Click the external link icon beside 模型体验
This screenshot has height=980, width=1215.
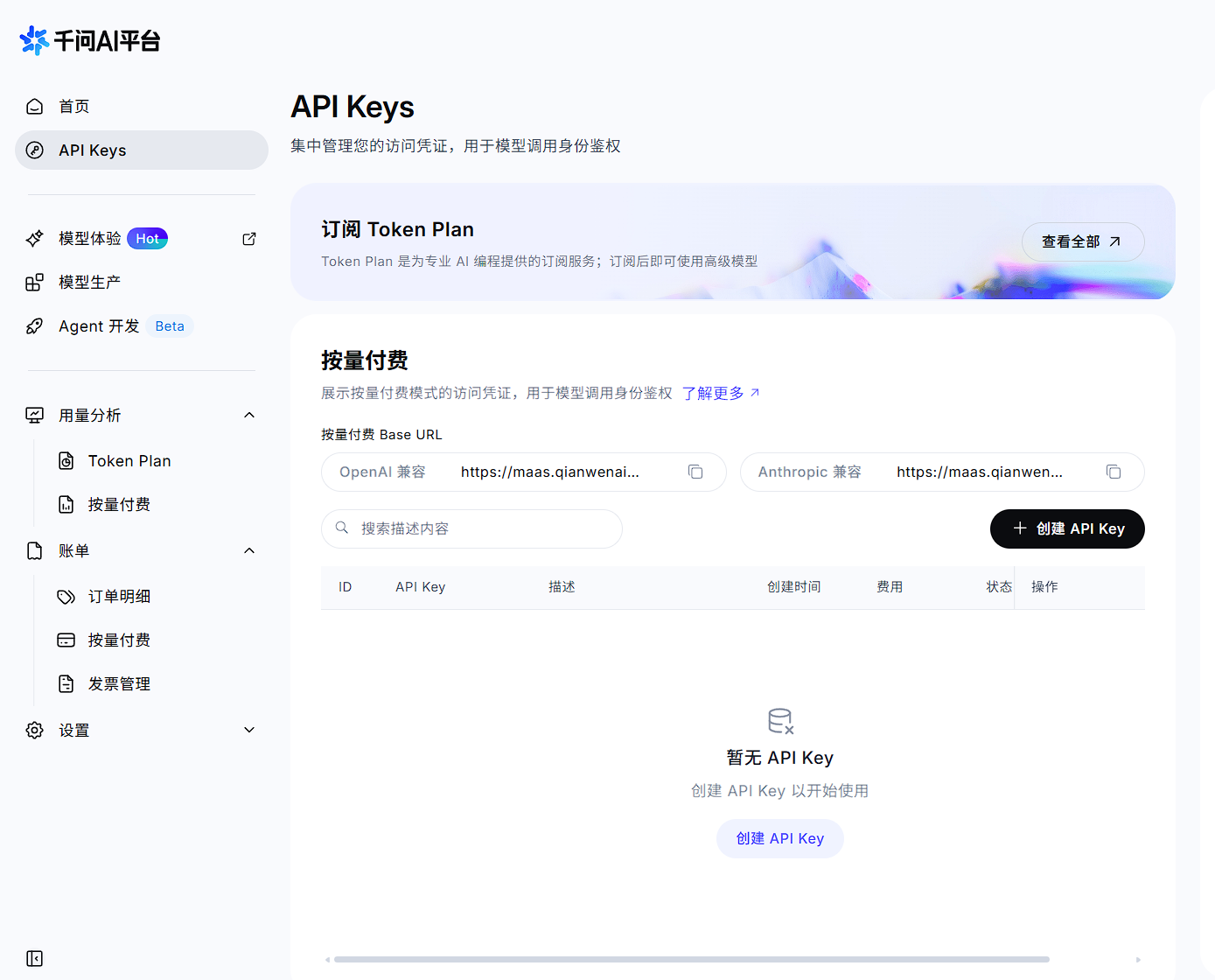[249, 239]
